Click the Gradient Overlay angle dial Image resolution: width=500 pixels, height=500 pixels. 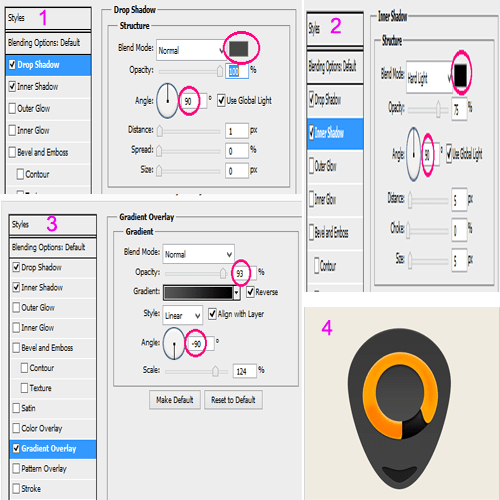(x=174, y=343)
